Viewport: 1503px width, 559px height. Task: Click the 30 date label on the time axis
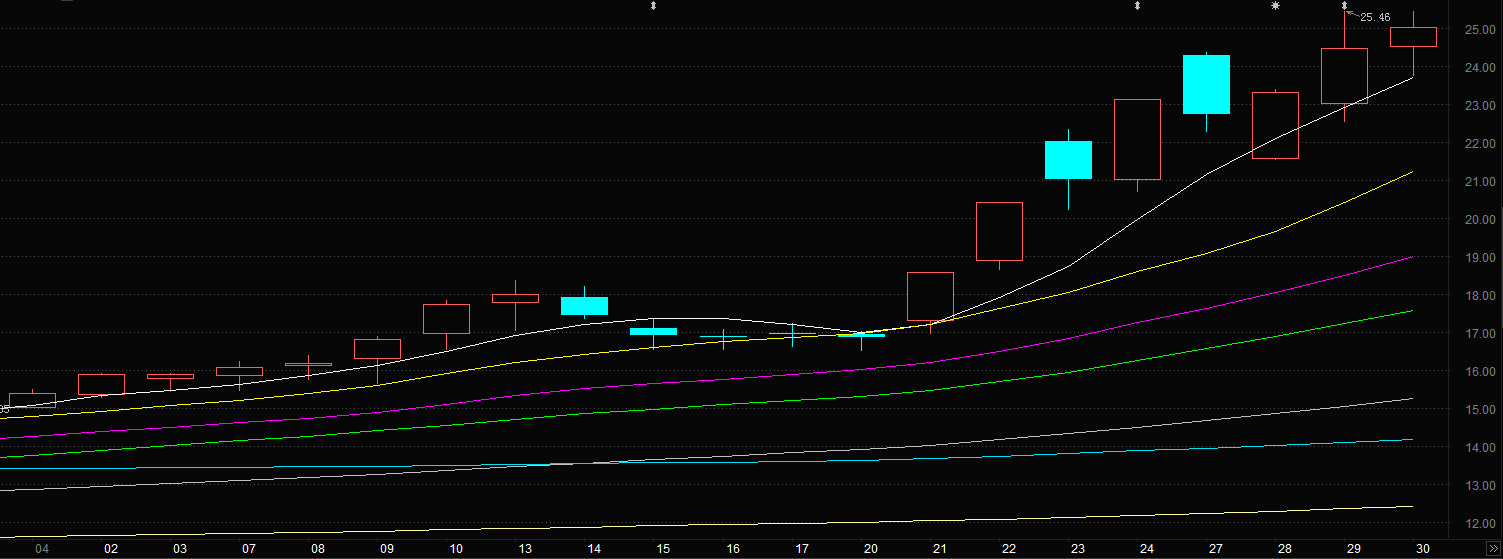click(1422, 549)
